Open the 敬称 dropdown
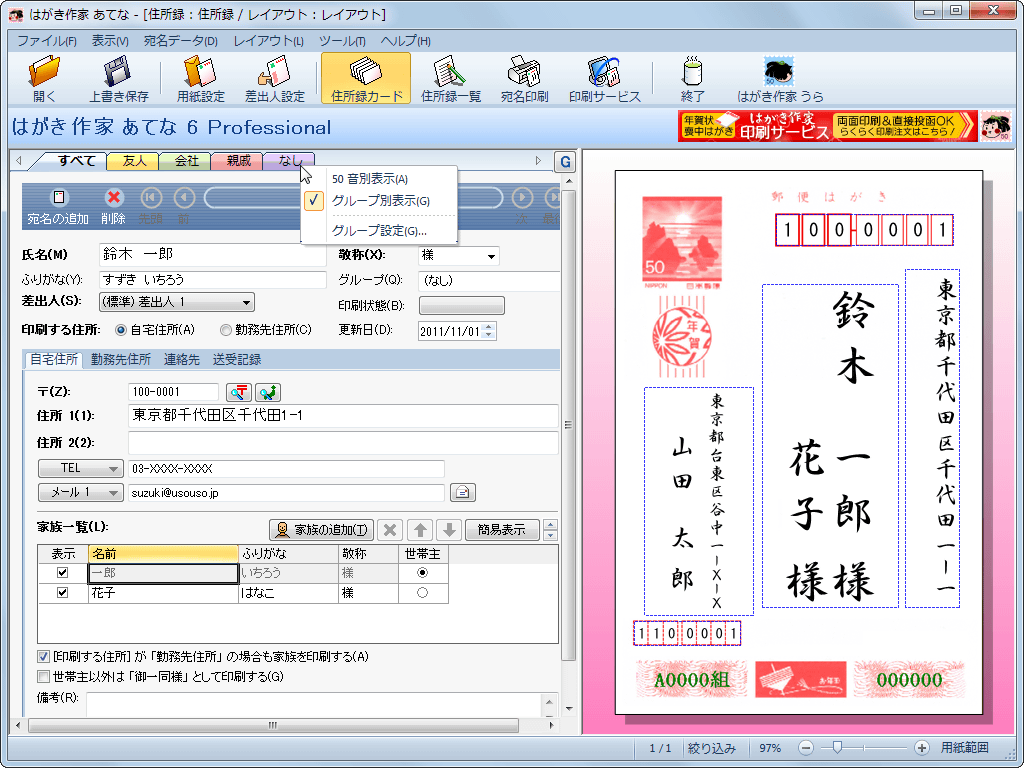 [491, 257]
